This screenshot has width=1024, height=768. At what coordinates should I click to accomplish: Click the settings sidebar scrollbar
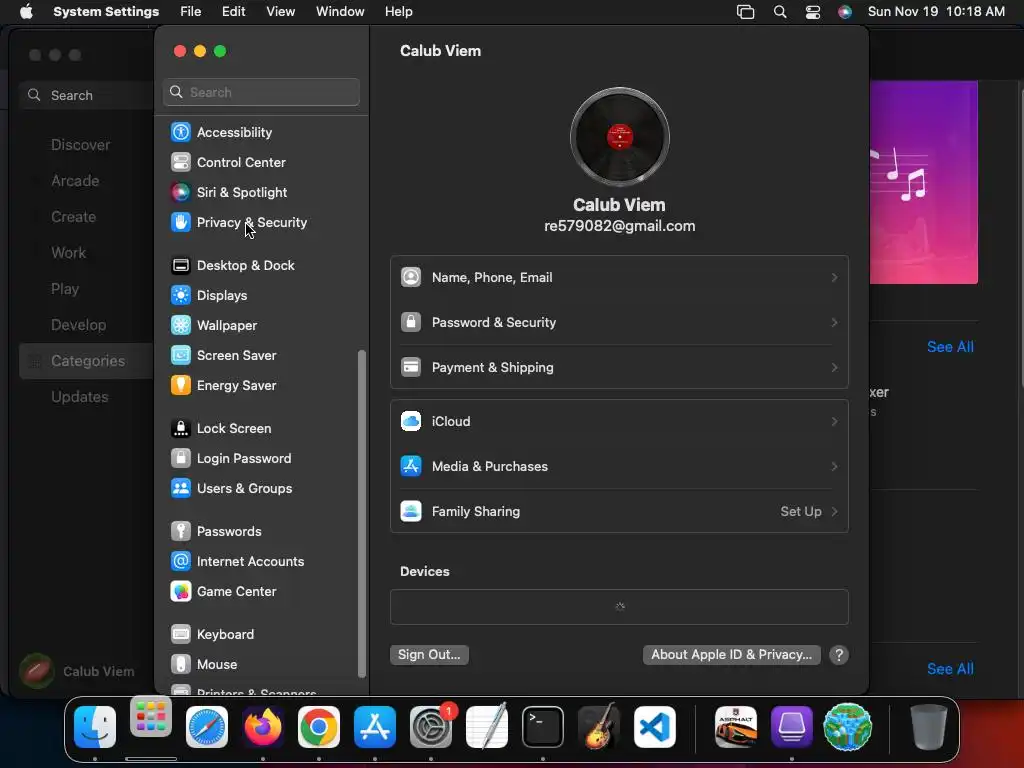[x=362, y=514]
